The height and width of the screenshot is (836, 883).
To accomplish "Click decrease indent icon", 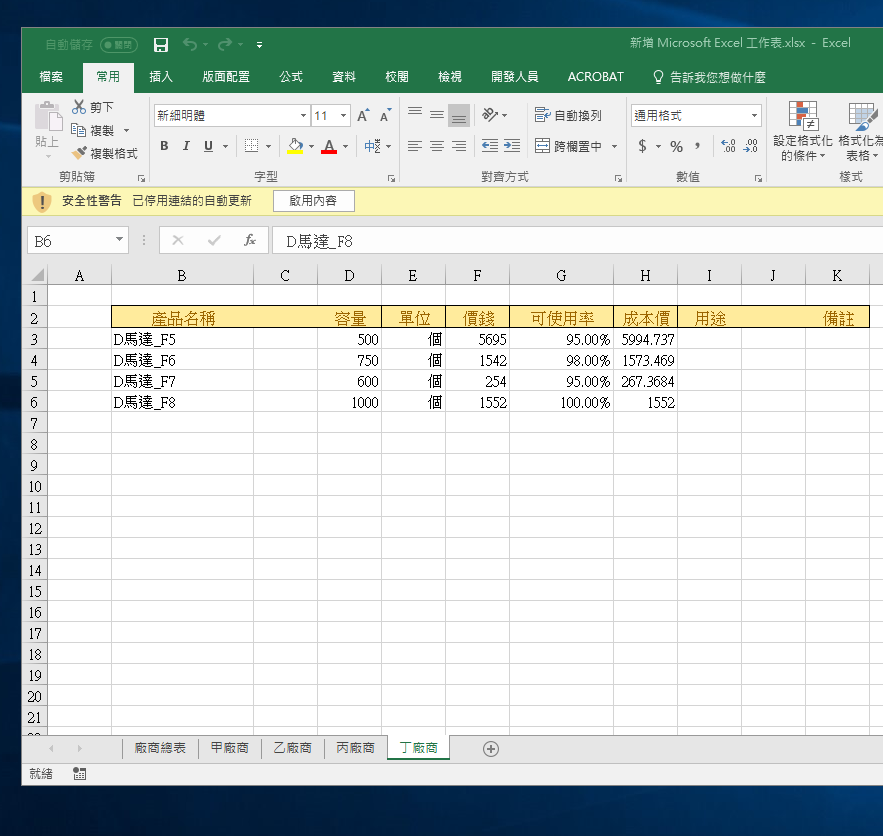I will pos(490,146).
